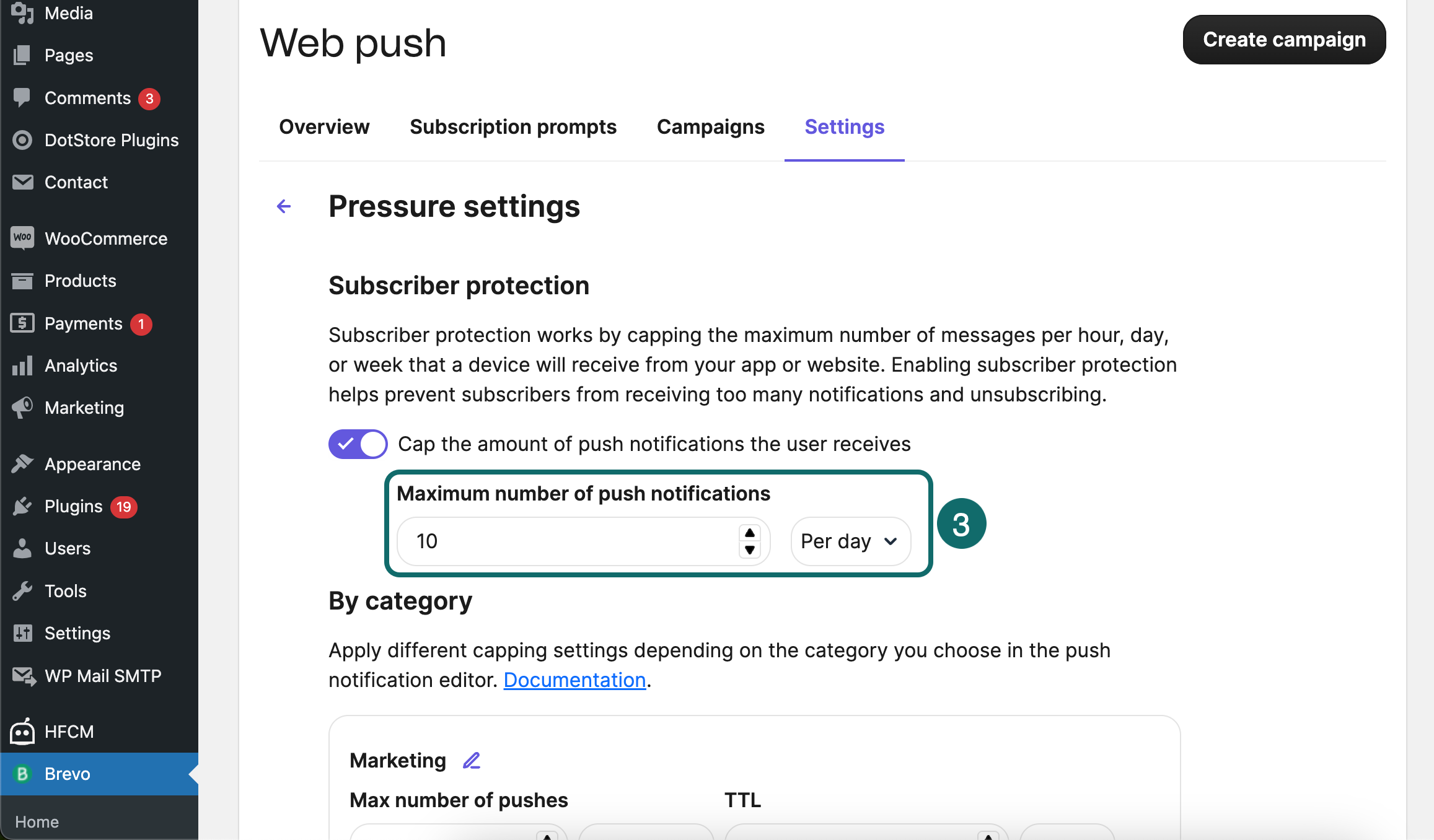The width and height of the screenshot is (1434, 840).
Task: Open the Per day frequency dropdown
Action: coord(850,541)
